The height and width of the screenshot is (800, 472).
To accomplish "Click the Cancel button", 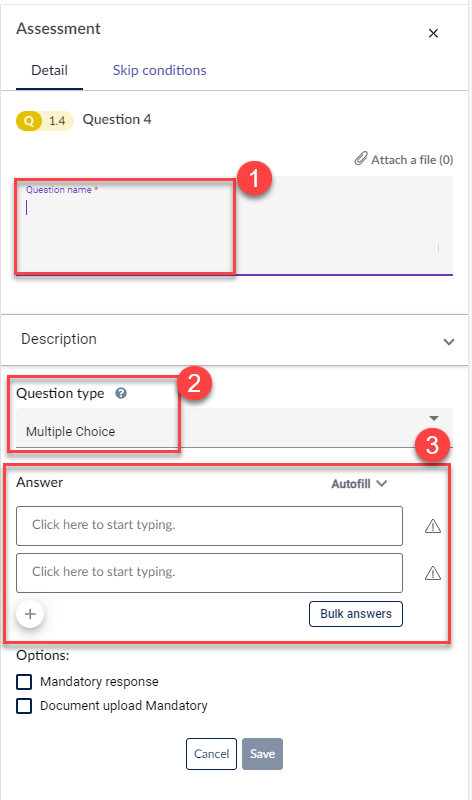I will 211,754.
